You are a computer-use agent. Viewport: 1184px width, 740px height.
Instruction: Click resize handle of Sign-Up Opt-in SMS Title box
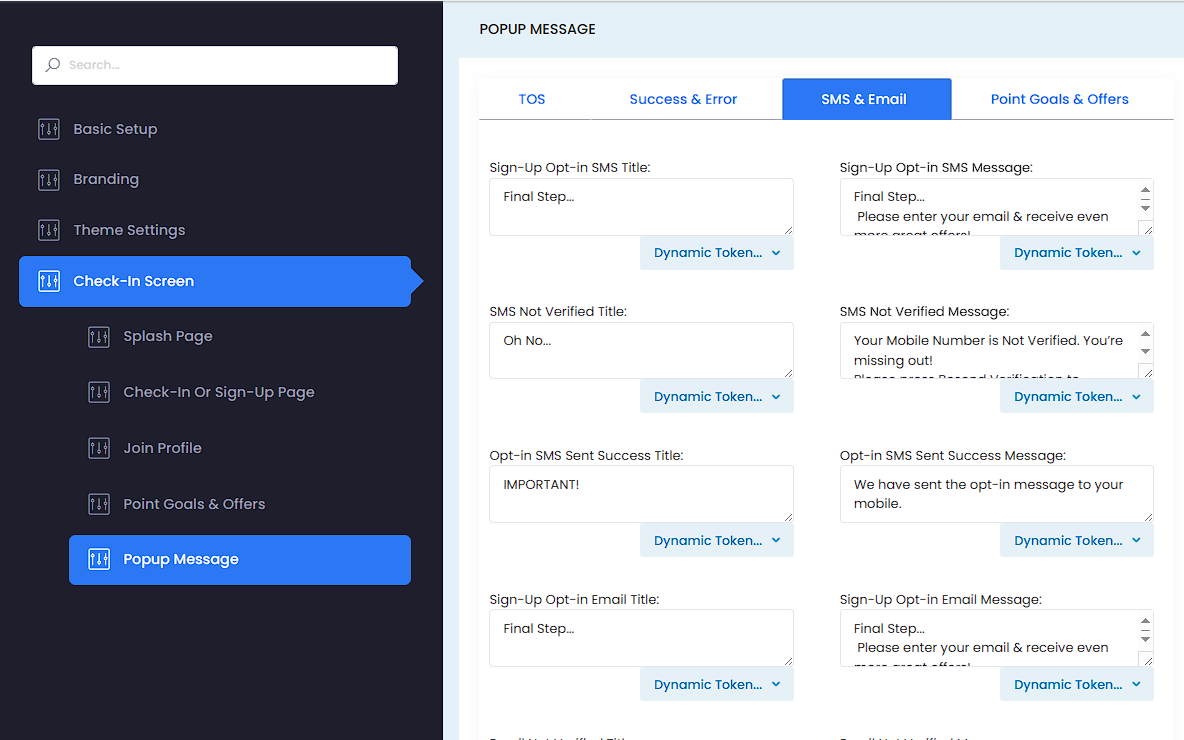788,230
